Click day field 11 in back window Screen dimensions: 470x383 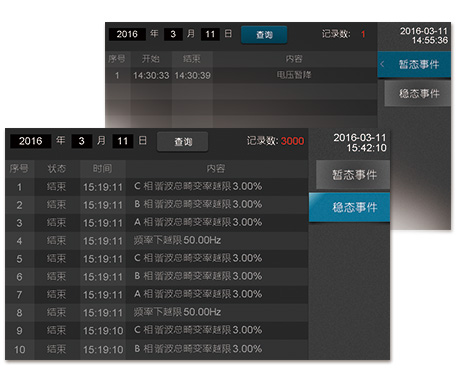click(x=210, y=34)
